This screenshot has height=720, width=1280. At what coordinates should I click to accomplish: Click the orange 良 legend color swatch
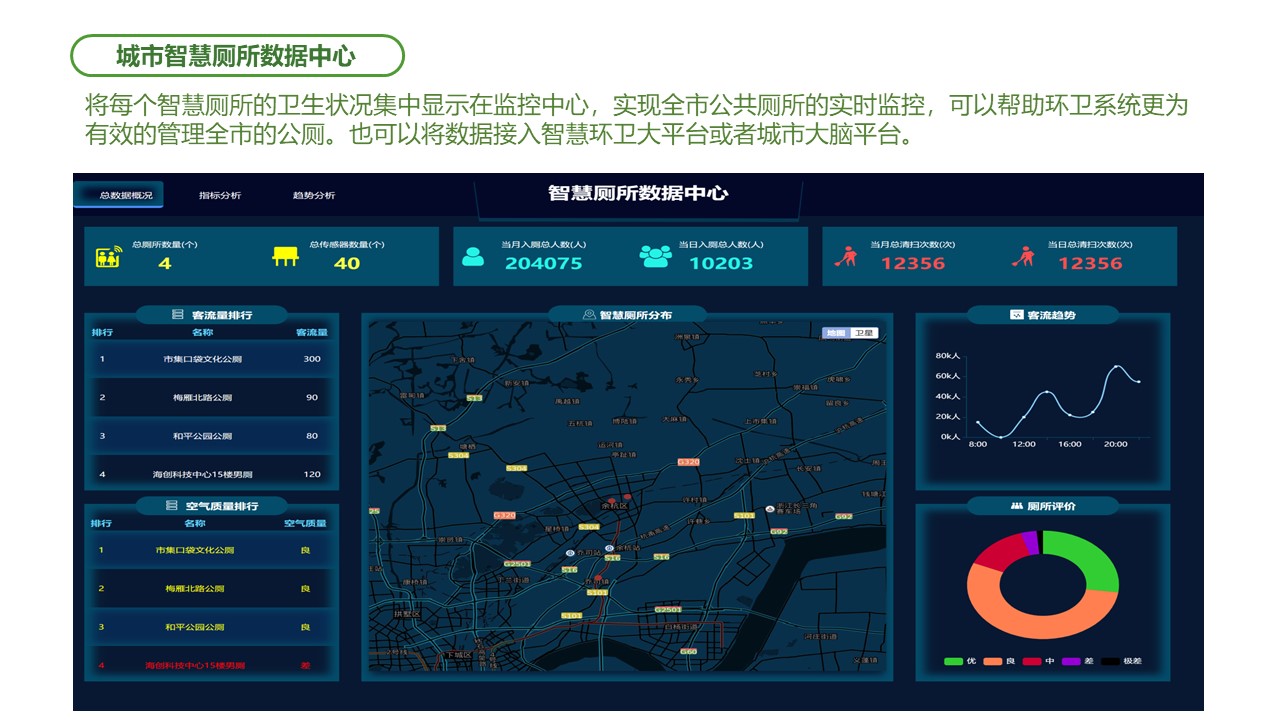coord(992,661)
